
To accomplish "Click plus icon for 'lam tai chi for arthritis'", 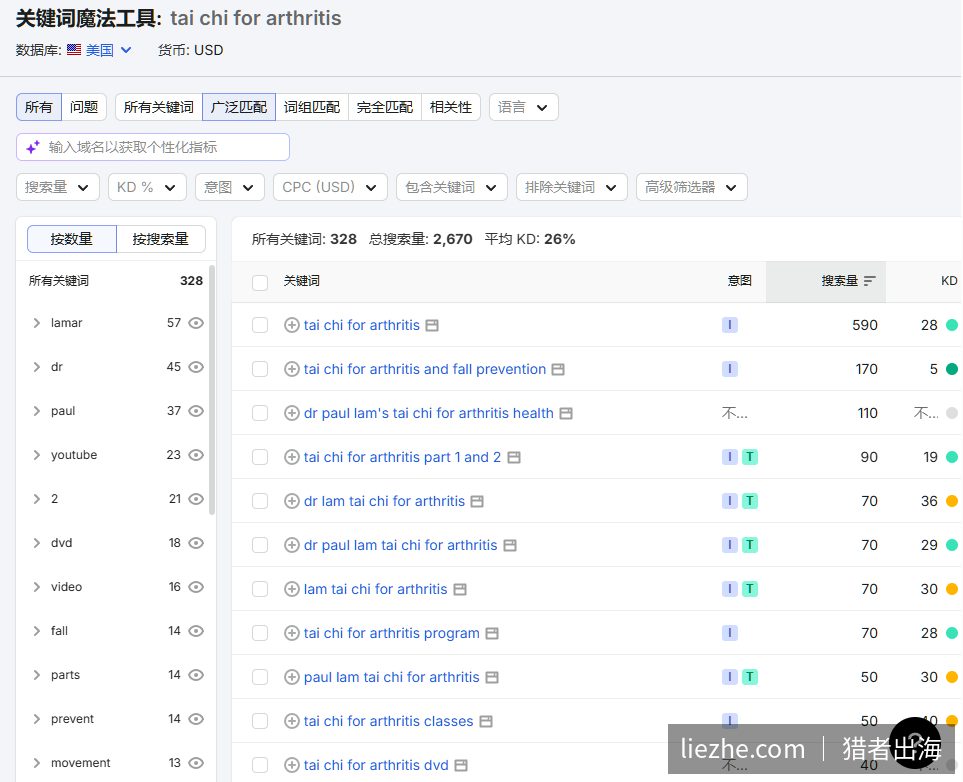I will click(x=292, y=589).
